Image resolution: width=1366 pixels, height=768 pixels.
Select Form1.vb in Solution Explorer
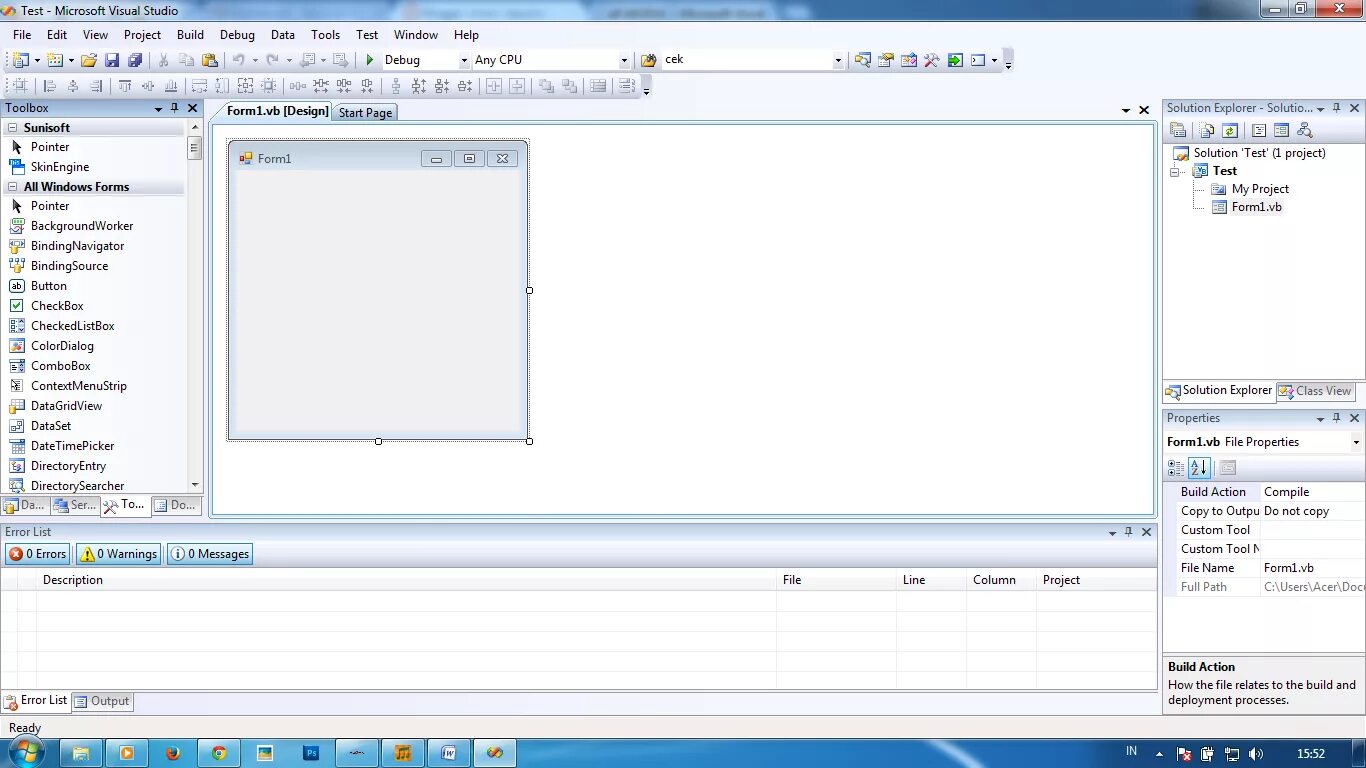pos(1256,207)
